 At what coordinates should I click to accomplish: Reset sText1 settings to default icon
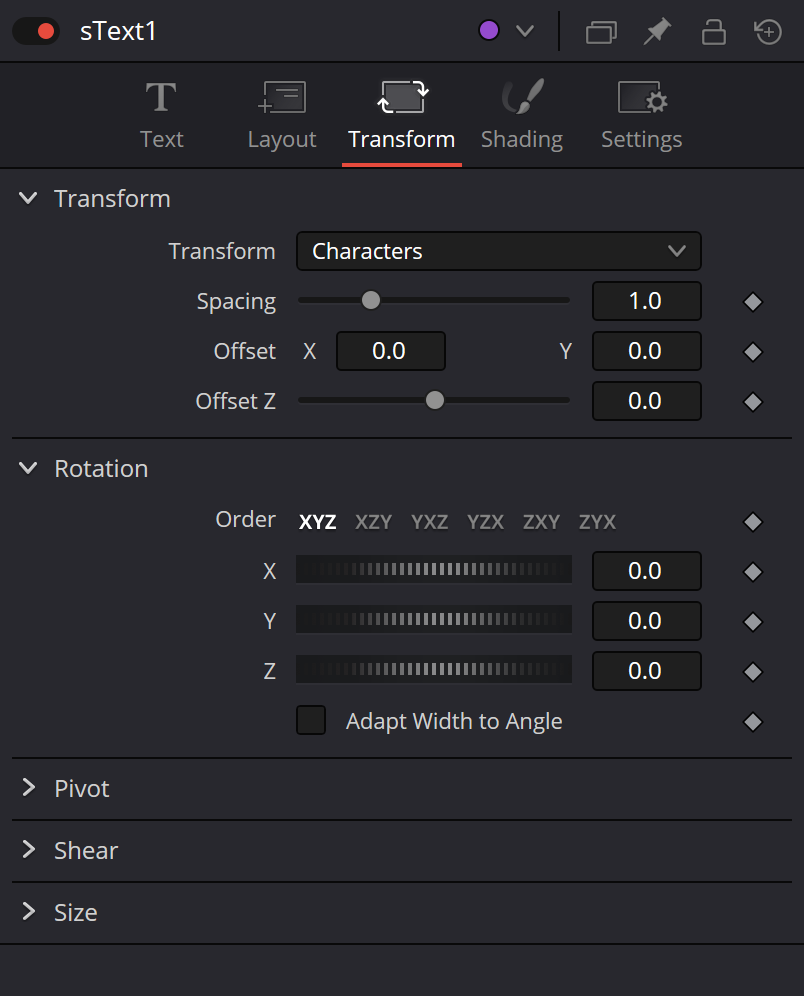click(x=768, y=32)
